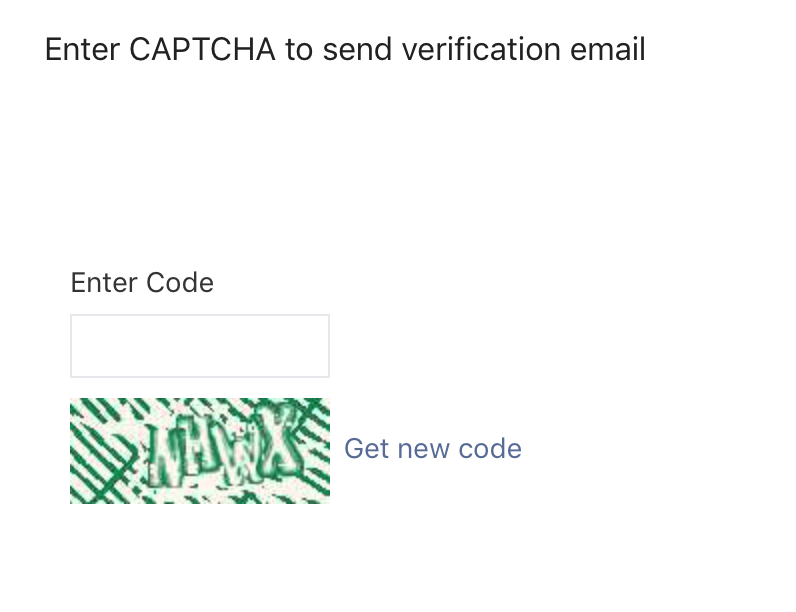The height and width of the screenshot is (612, 796).
Task: Click the "Get new code" link
Action: 432,448
